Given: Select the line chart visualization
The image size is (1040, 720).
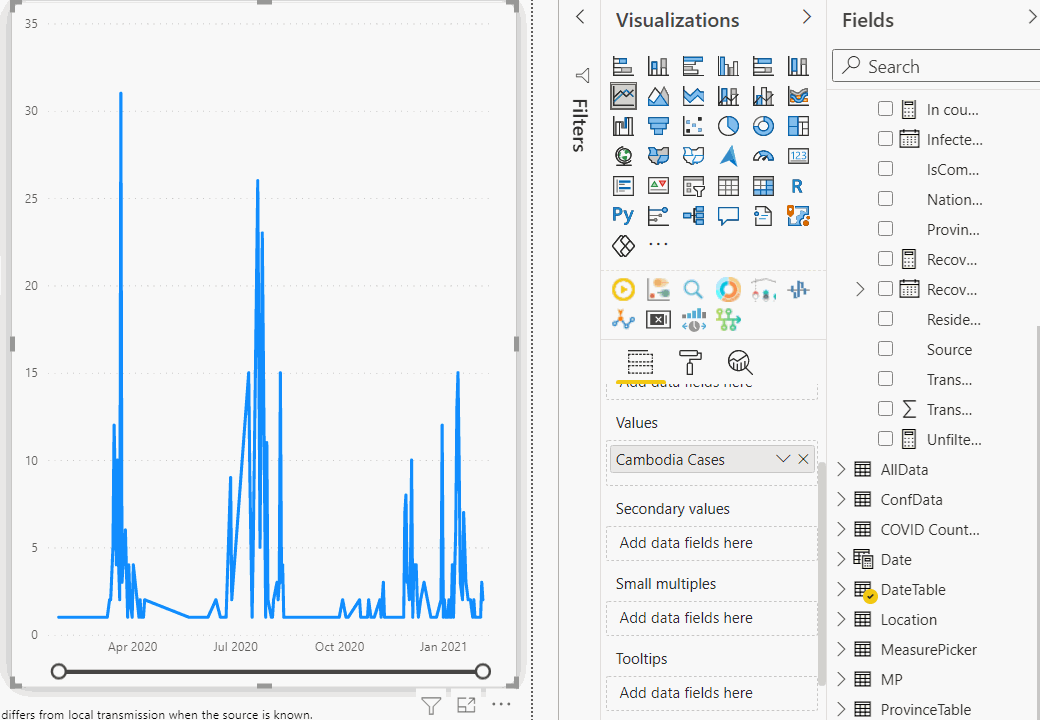Looking at the screenshot, I should tap(623, 95).
